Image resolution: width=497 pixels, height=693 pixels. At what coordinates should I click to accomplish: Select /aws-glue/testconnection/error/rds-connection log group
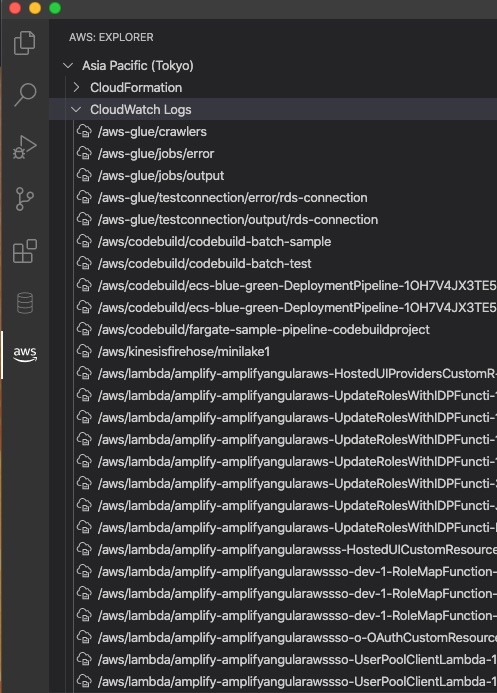pyautogui.click(x=233, y=198)
